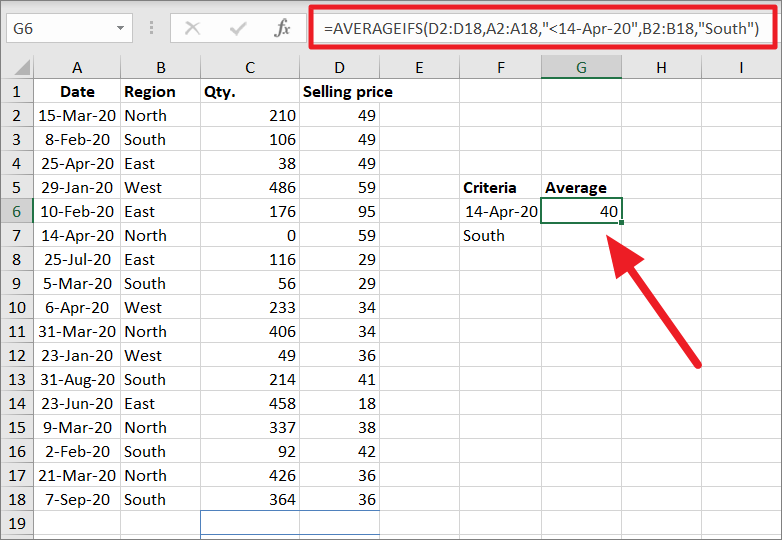782x540 pixels.
Task: Click inside the Name Box showing G6
Action: point(62,28)
